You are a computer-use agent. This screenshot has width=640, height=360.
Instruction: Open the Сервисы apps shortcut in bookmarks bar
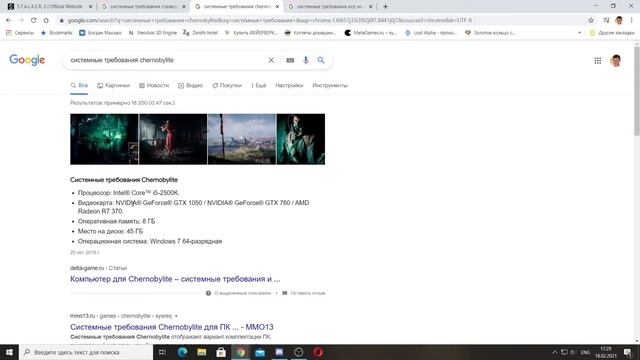pyautogui.click(x=20, y=33)
